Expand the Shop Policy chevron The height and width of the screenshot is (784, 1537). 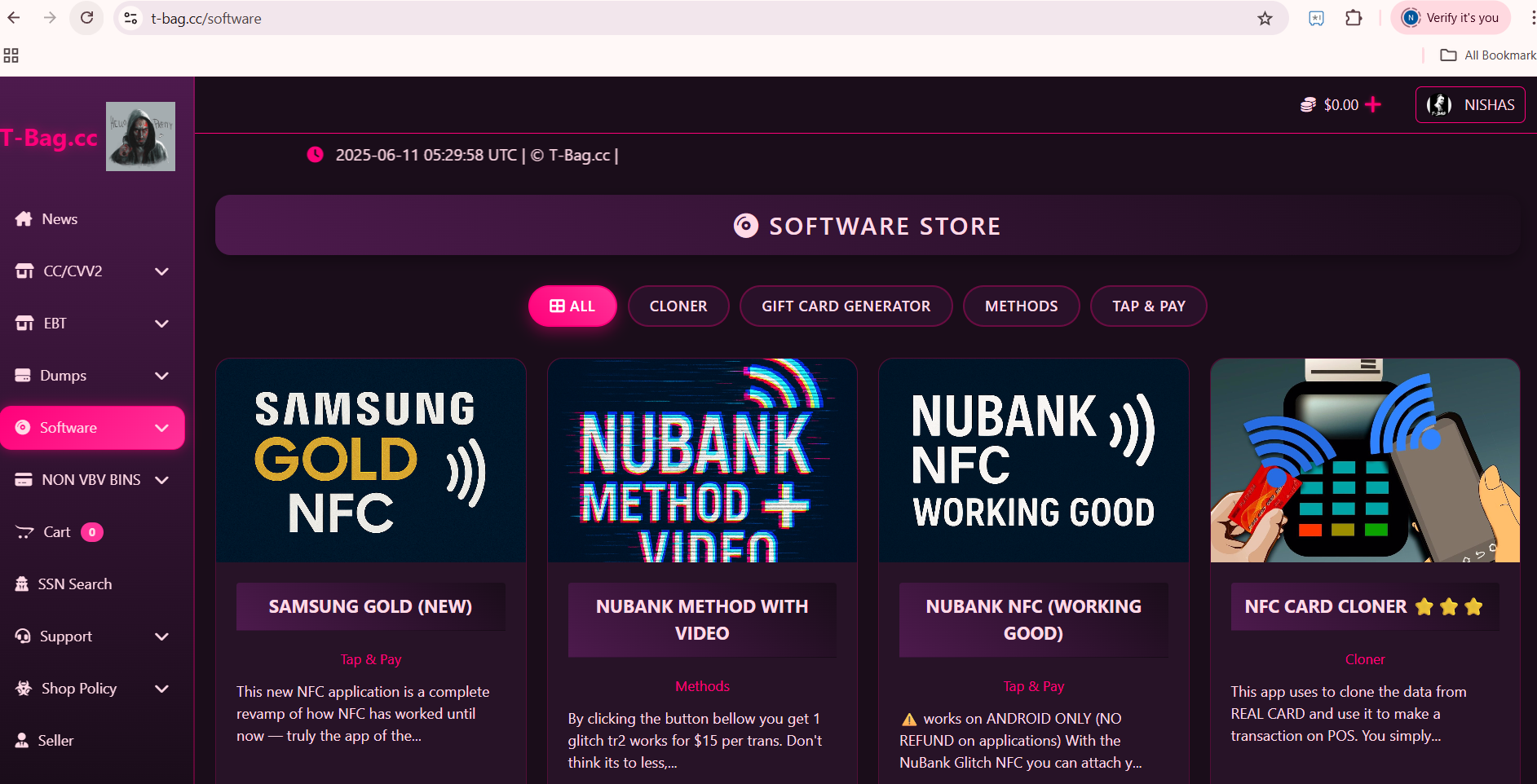(161, 689)
